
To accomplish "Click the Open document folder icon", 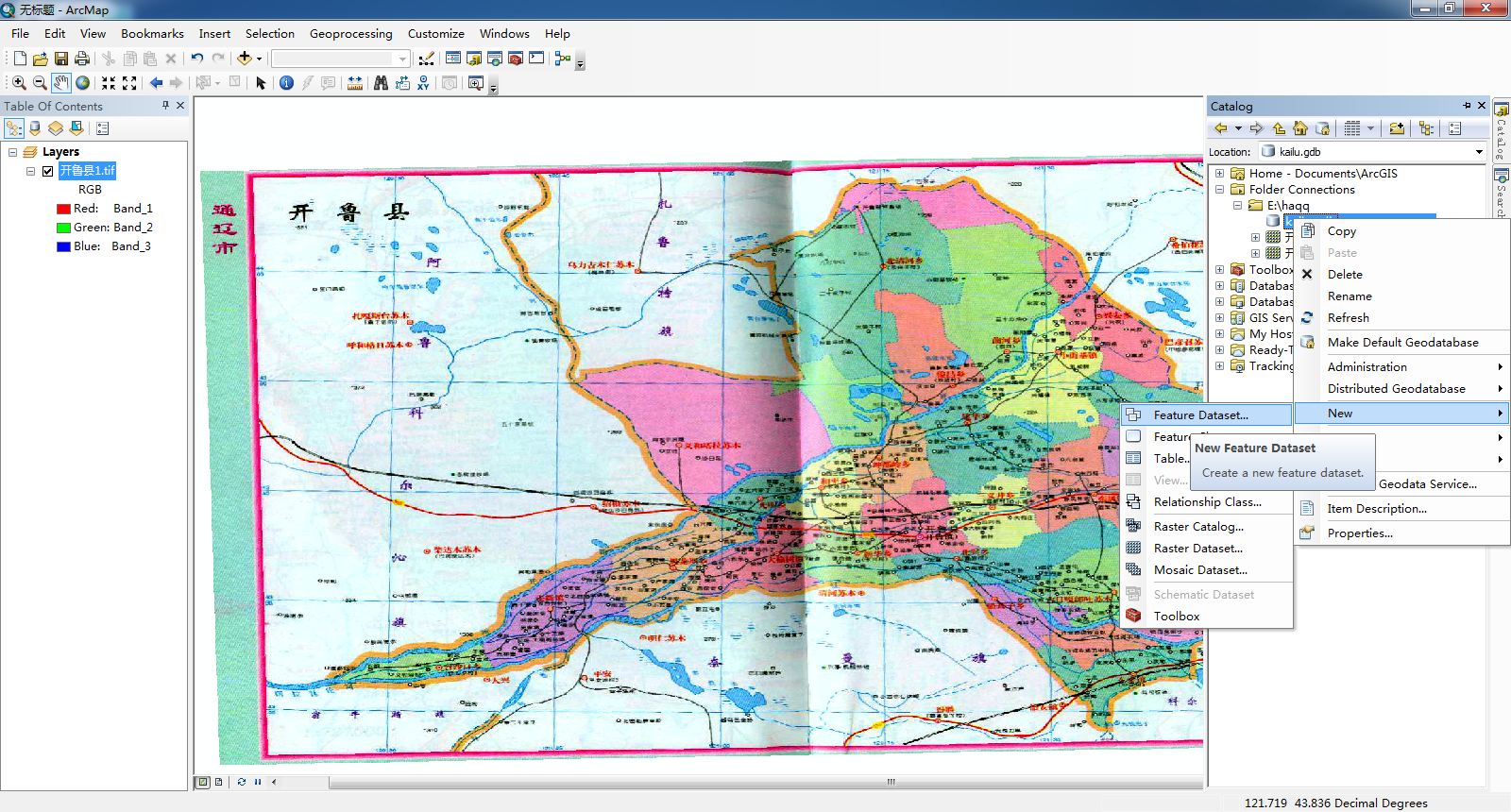I will coord(40,59).
